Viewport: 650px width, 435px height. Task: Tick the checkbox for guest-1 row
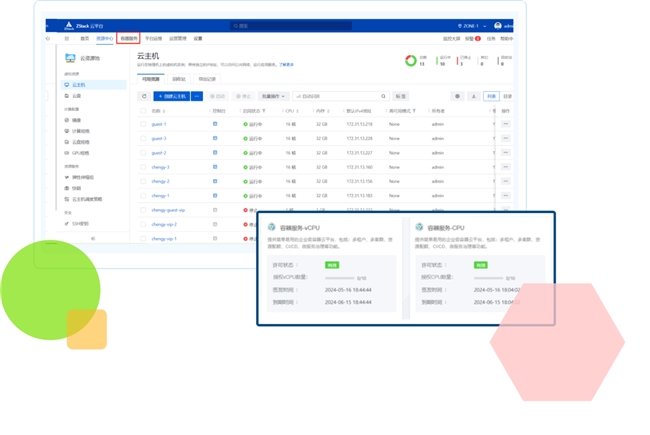[x=143, y=124]
